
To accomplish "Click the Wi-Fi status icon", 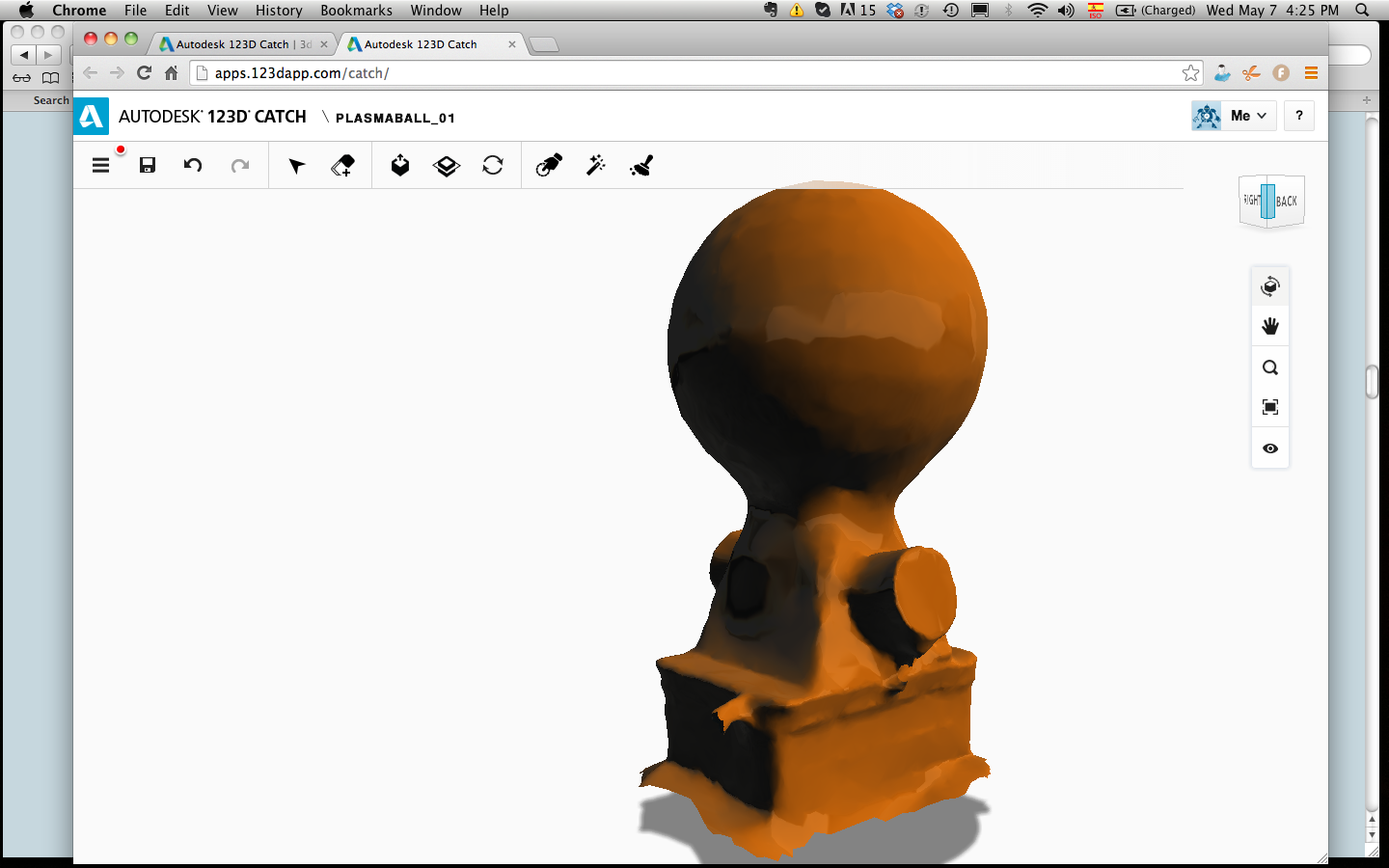I will pos(1038,10).
